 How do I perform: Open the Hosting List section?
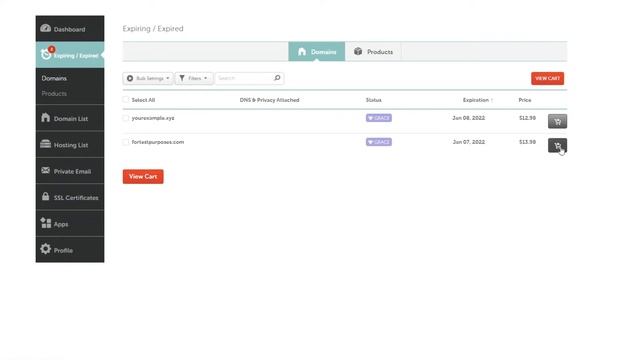(x=70, y=144)
